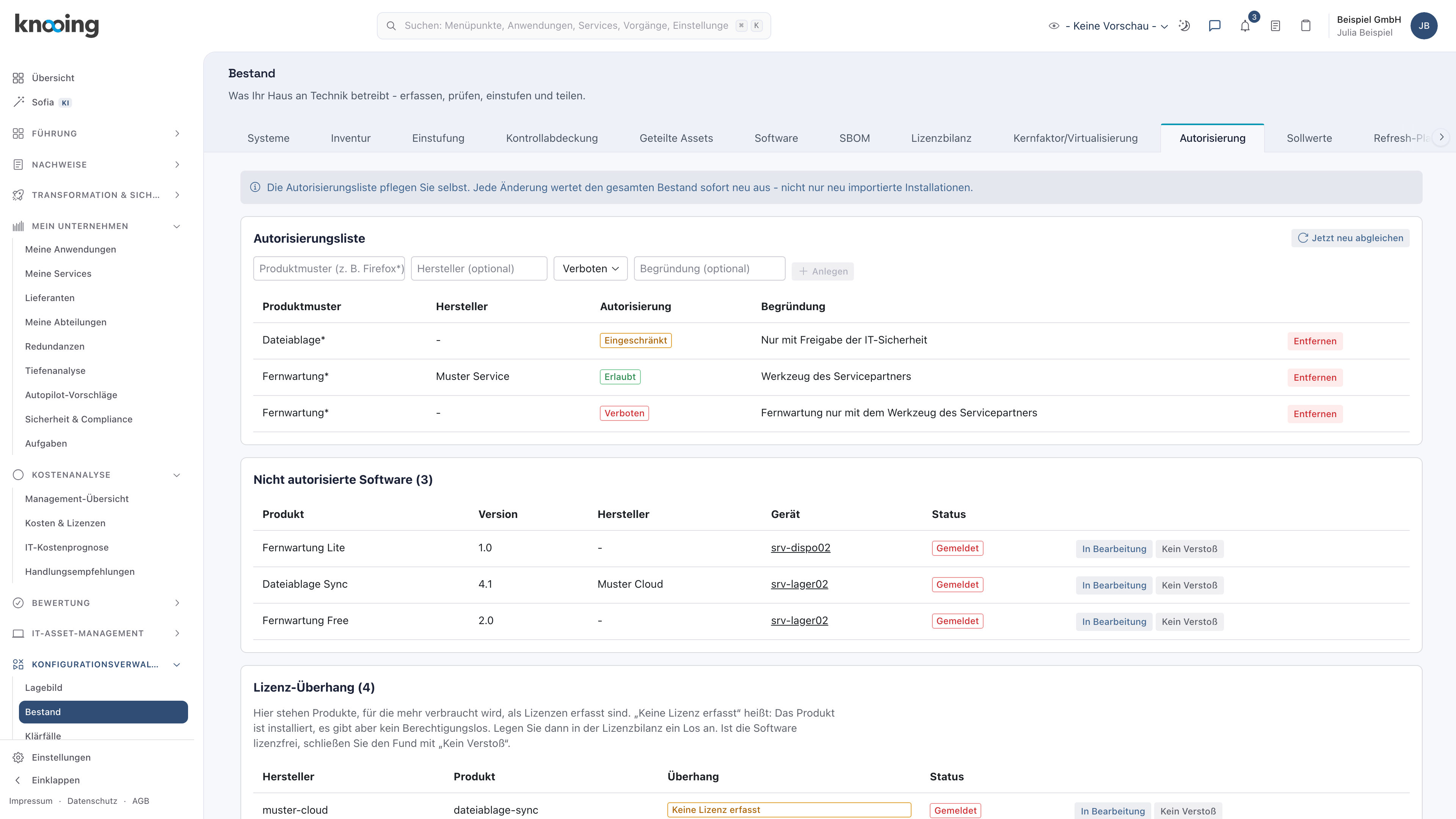
Task: Click the JB user avatar
Action: (x=1424, y=25)
